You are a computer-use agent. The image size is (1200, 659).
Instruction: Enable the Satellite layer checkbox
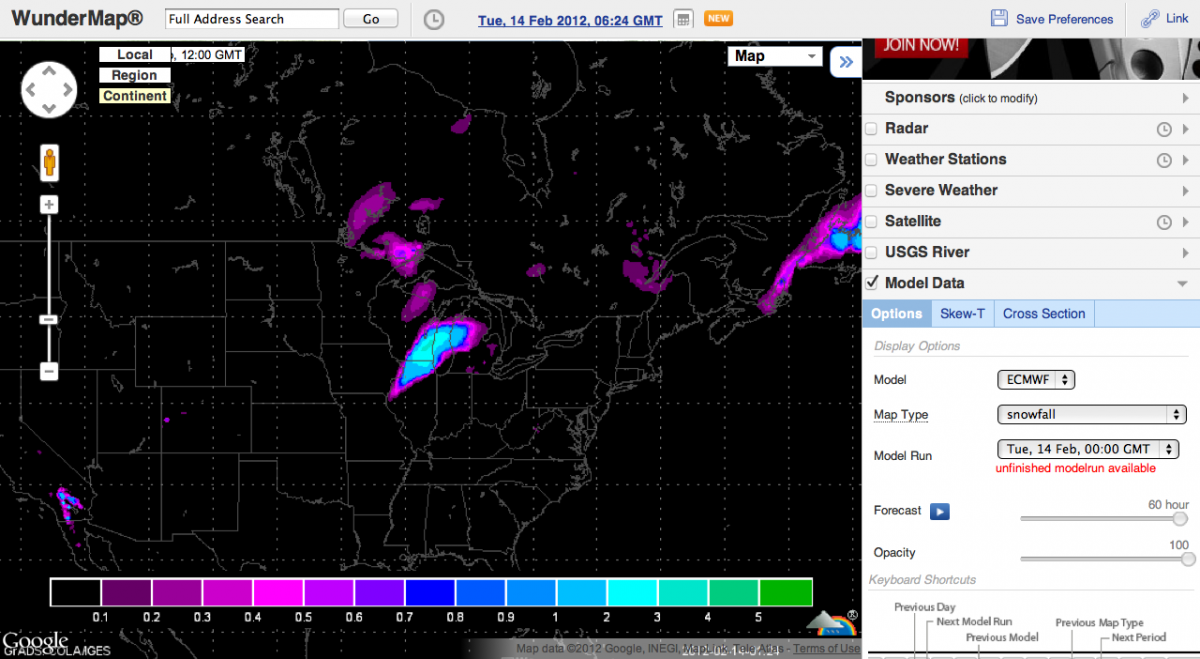[x=871, y=222]
